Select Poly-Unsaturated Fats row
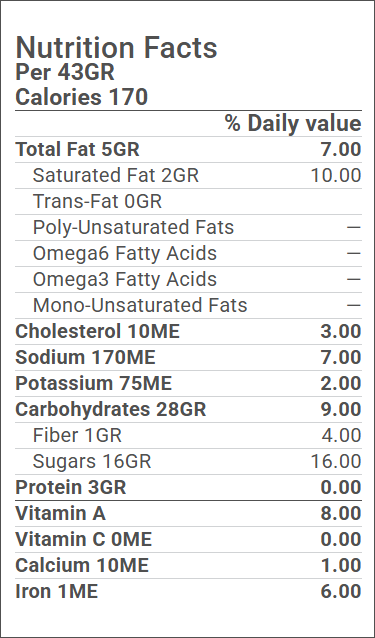The width and height of the screenshot is (375, 638). coord(188,227)
